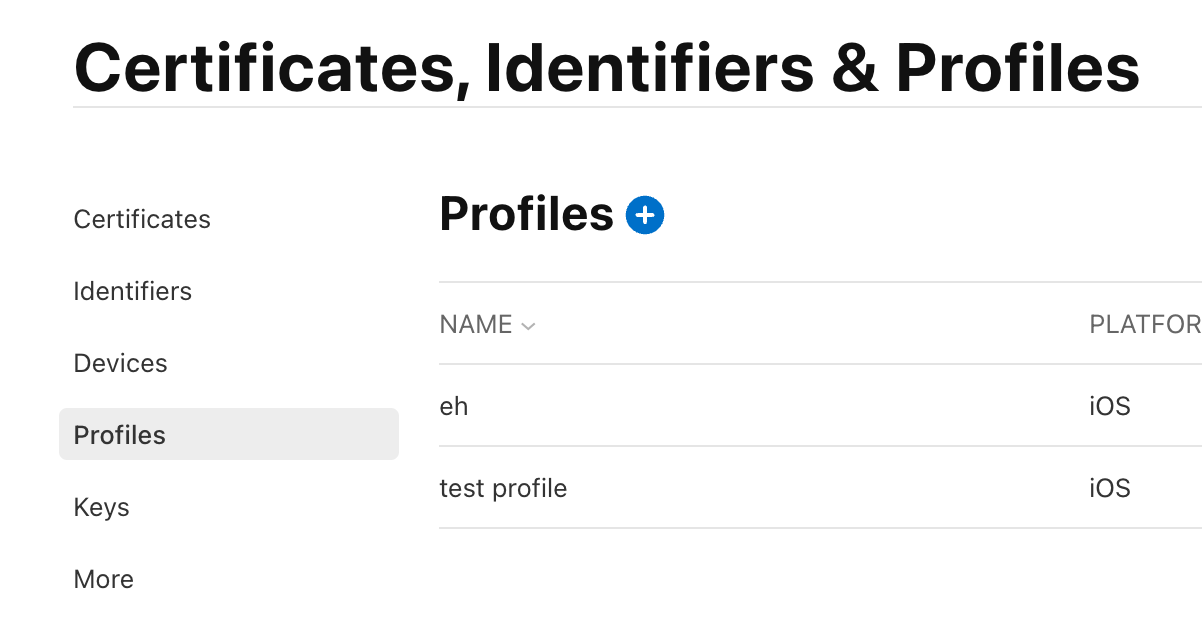
Task: Click the iOS cell in the eh row
Action: point(1109,406)
